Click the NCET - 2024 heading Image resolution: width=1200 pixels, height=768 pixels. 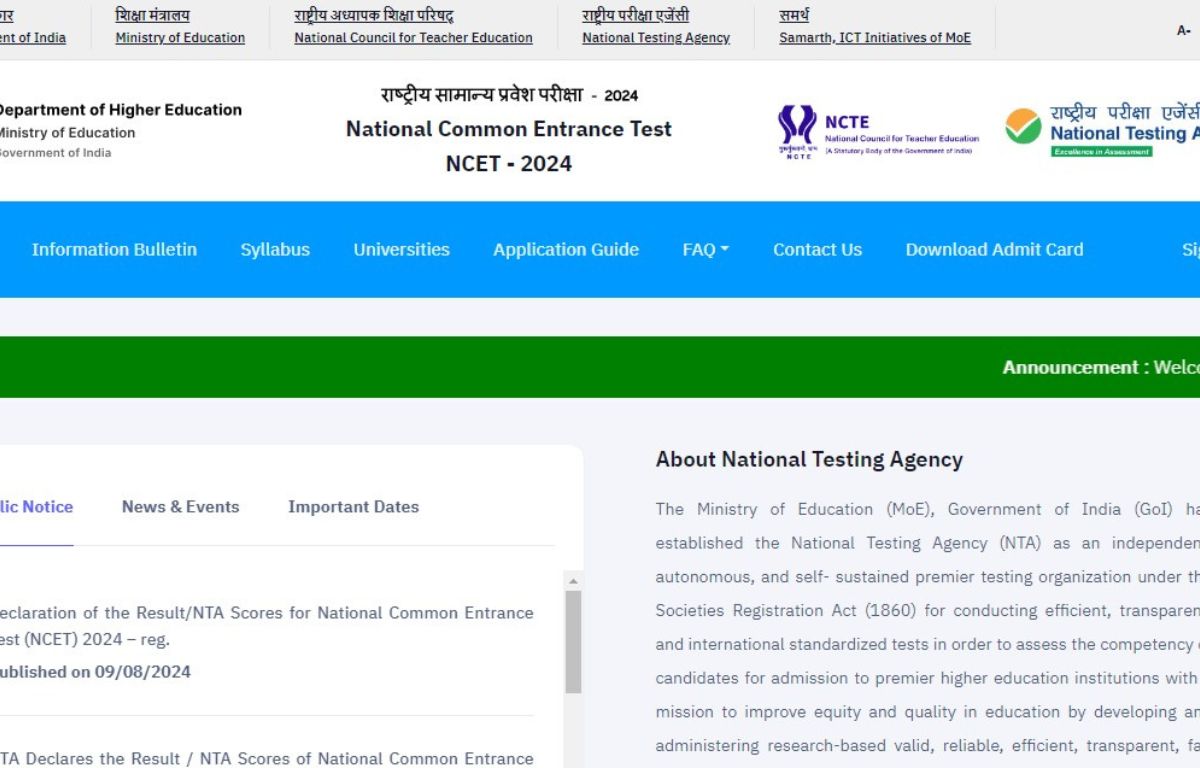[x=509, y=164]
